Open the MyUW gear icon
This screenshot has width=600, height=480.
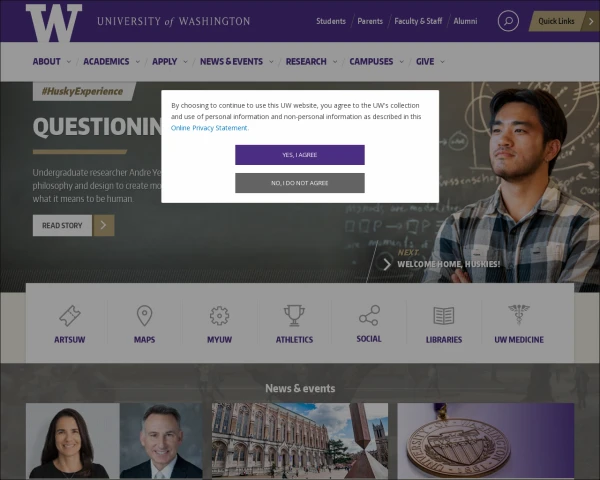[x=219, y=316]
